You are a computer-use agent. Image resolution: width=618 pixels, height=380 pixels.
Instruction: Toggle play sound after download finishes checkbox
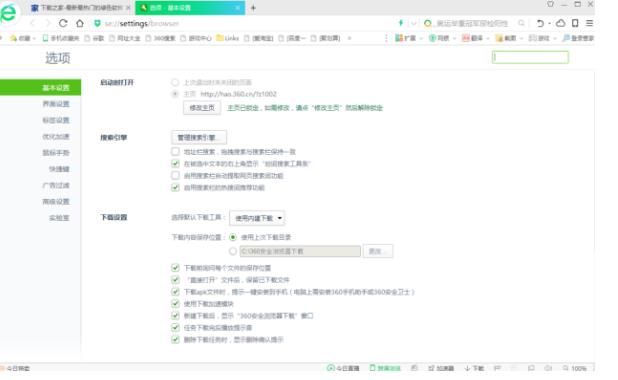pos(175,327)
